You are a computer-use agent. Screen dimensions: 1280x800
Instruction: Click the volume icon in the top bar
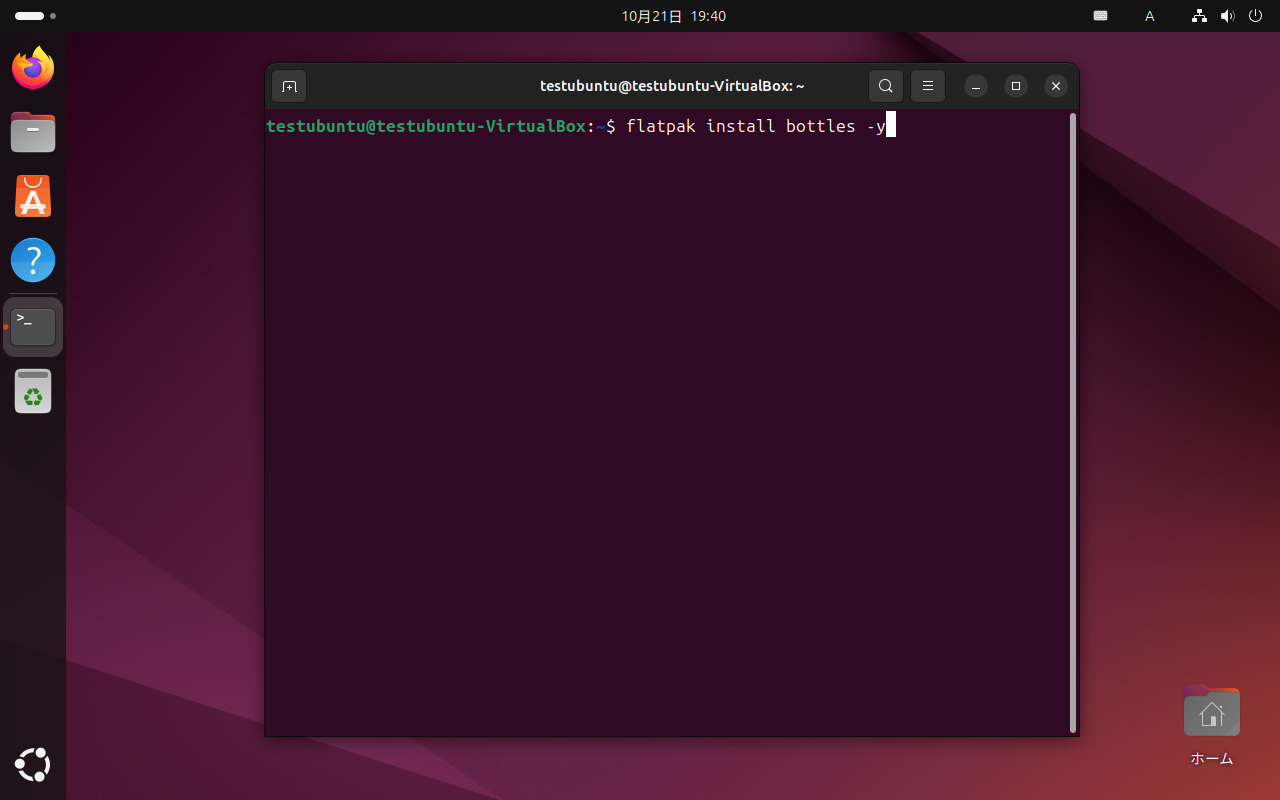(1227, 16)
